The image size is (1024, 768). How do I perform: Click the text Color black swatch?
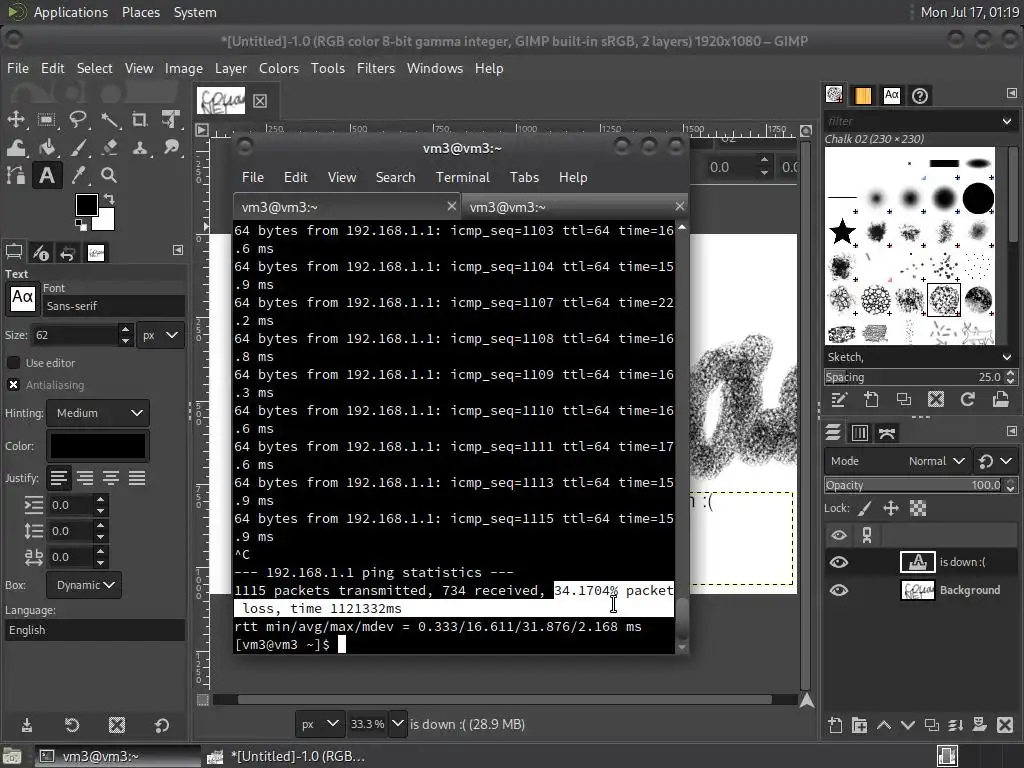(x=97, y=446)
